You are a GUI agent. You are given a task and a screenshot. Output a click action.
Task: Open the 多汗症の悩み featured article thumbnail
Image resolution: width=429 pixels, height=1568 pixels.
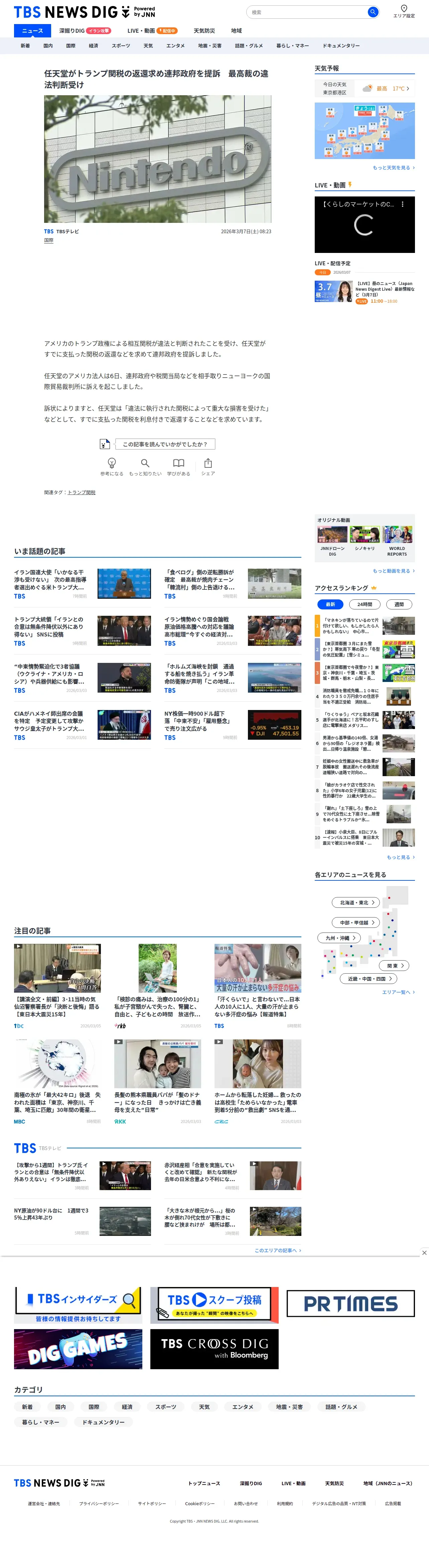pyautogui.click(x=257, y=968)
